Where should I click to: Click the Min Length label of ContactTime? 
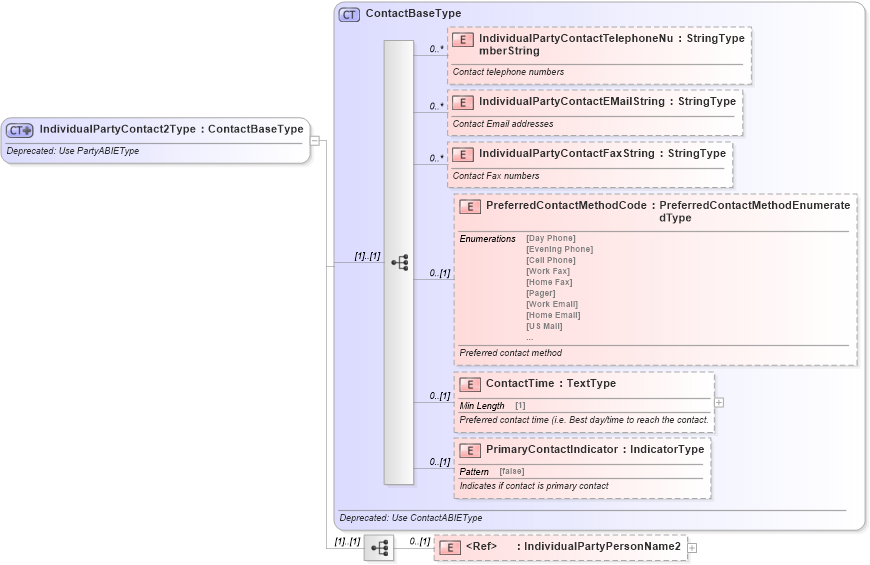click(x=482, y=406)
